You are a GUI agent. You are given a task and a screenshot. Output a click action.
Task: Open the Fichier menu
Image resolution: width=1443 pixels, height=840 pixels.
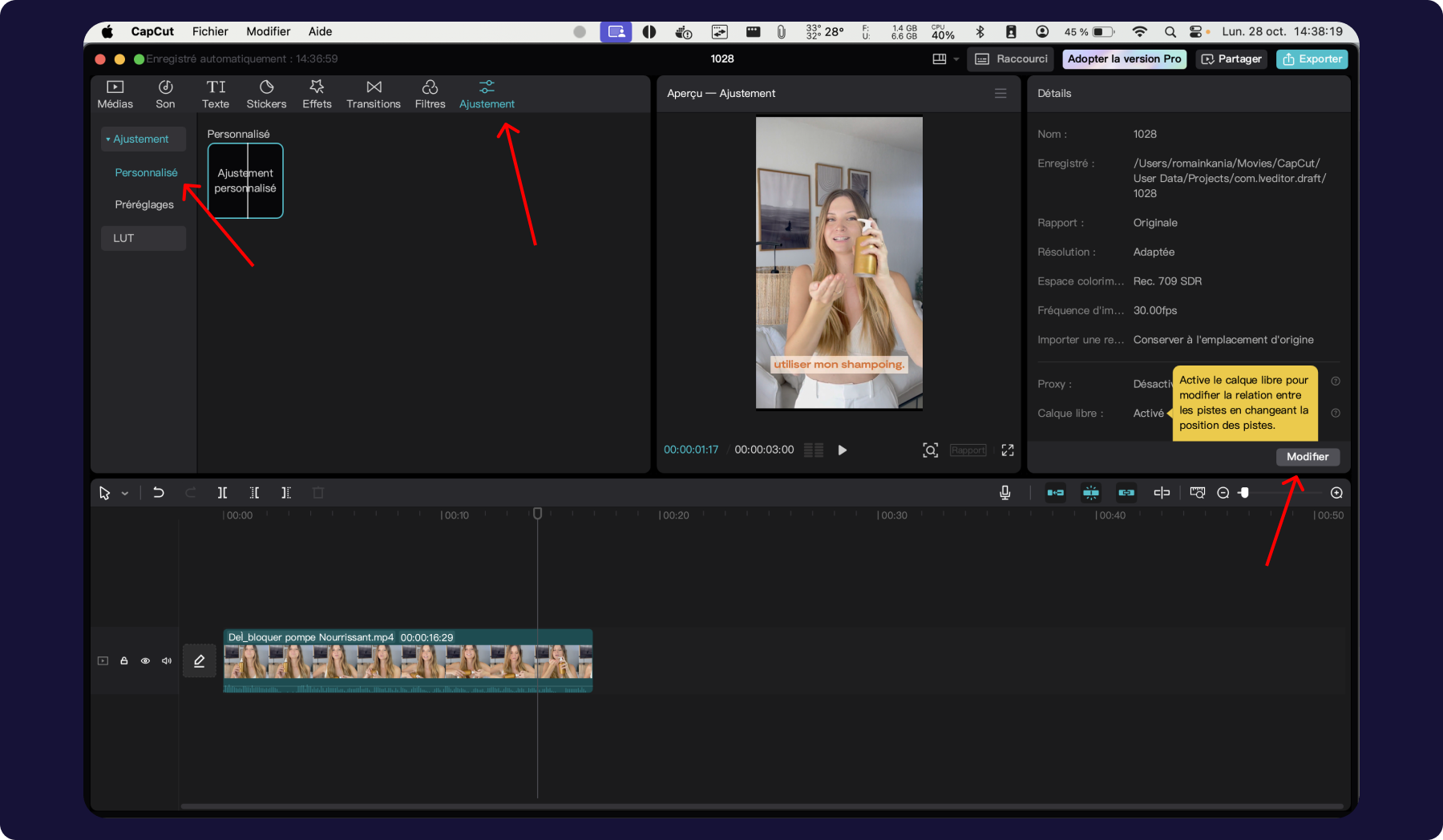(210, 31)
